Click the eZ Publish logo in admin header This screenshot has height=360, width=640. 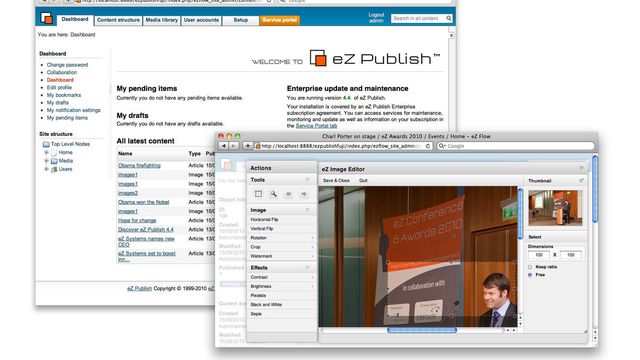point(47,18)
